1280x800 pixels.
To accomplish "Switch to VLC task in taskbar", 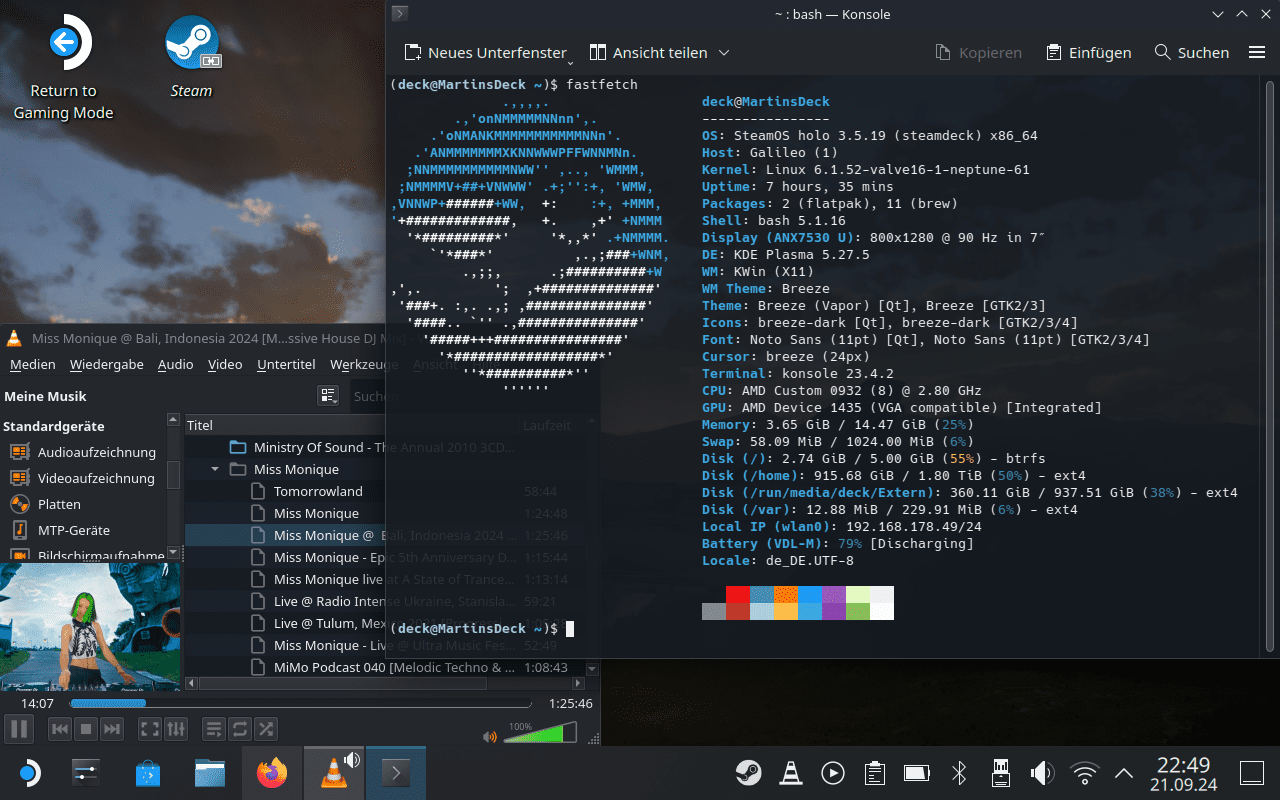I will [x=334, y=773].
